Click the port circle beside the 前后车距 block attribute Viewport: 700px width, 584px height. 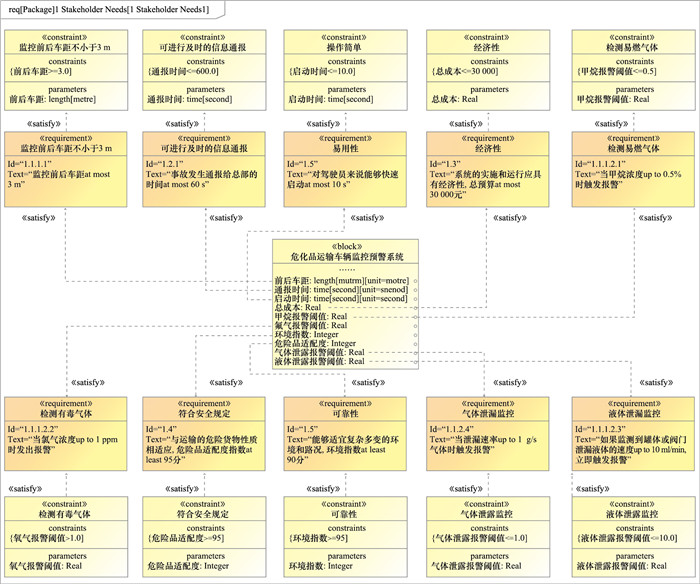click(416, 281)
